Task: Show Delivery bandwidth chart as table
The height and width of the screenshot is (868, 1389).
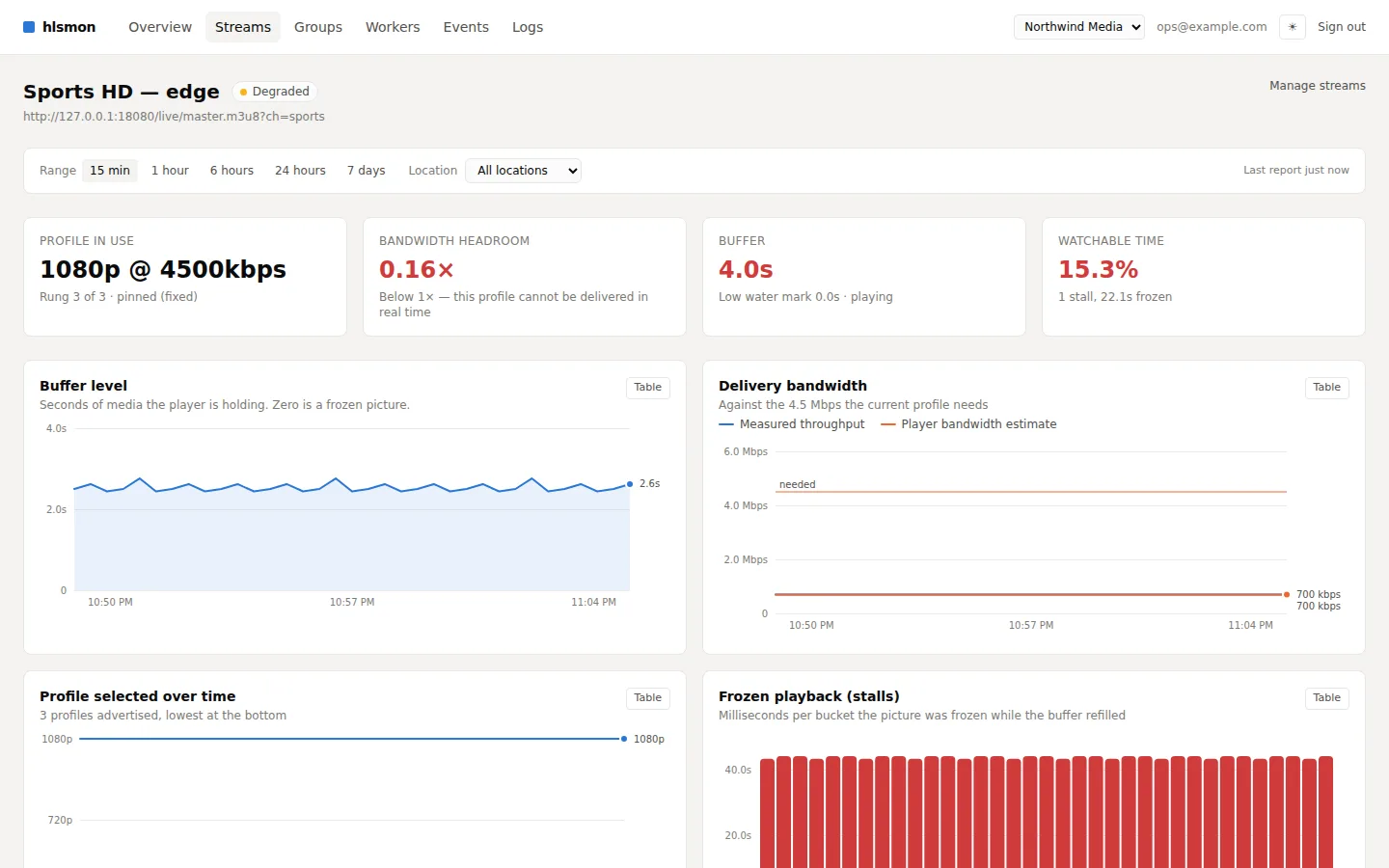Action: (1327, 388)
